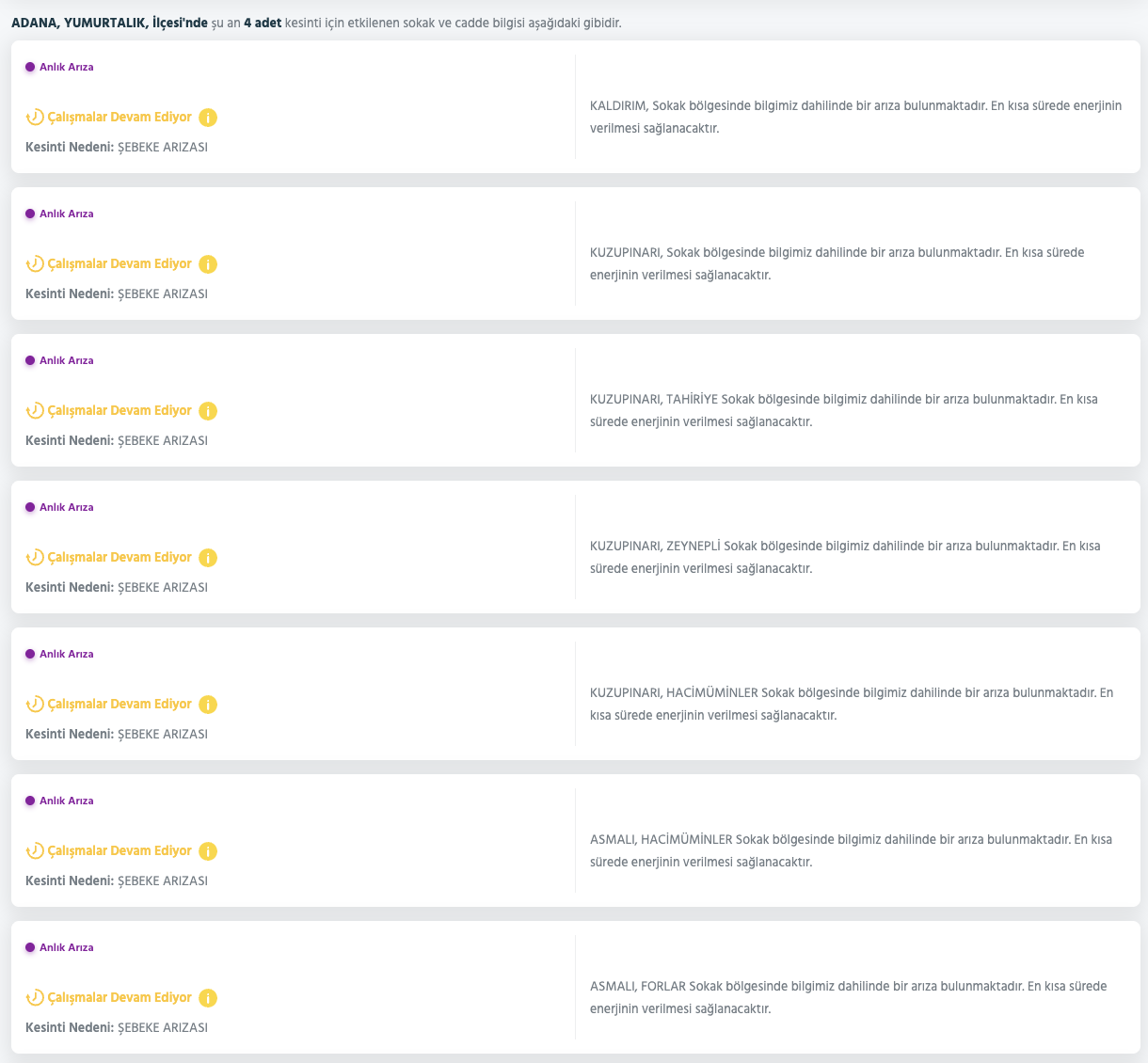Click the info icon in KUZUPINARI, ZEYNEPLİ card

click(208, 558)
